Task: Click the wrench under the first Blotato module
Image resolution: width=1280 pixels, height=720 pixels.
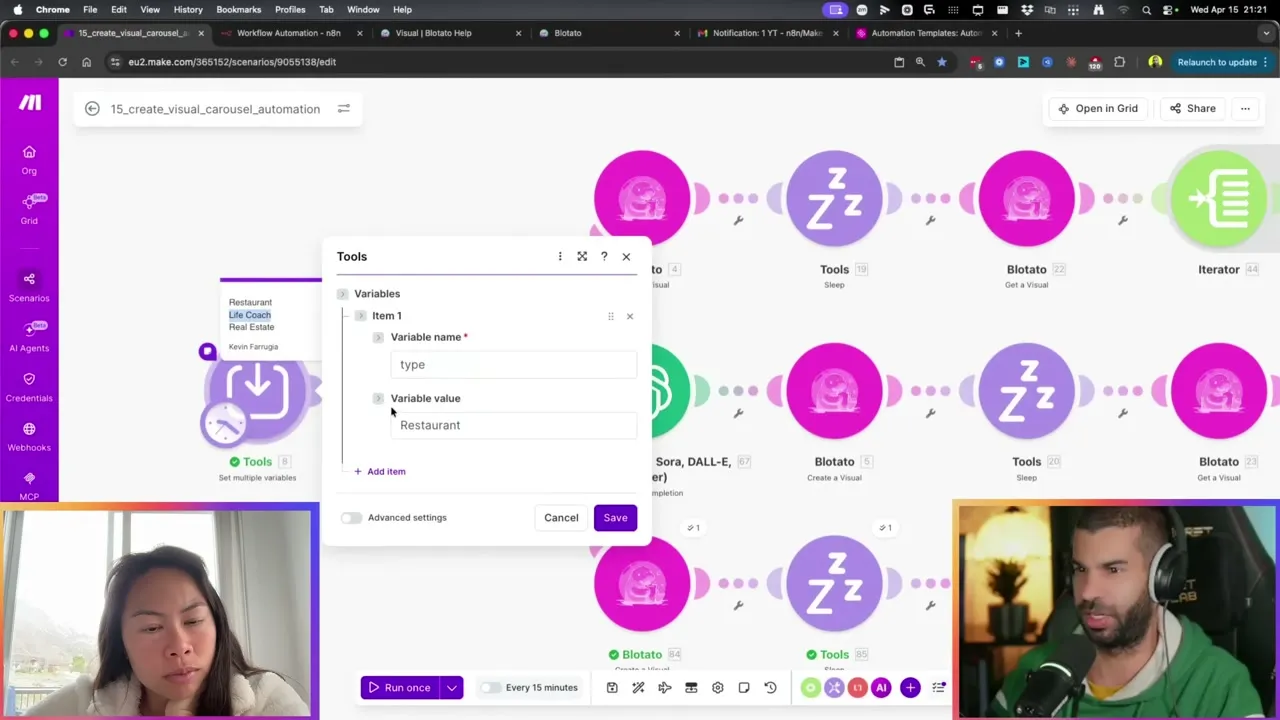Action: (738, 221)
